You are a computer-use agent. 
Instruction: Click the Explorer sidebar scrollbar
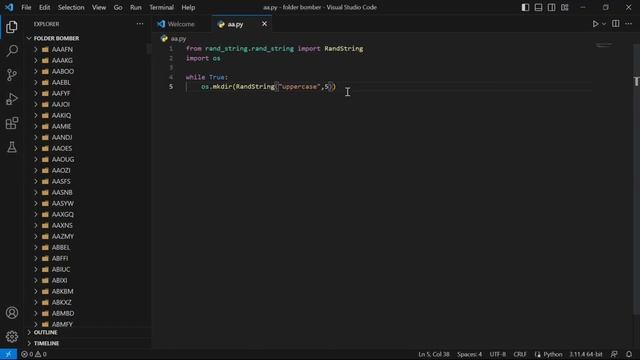(x=149, y=49)
